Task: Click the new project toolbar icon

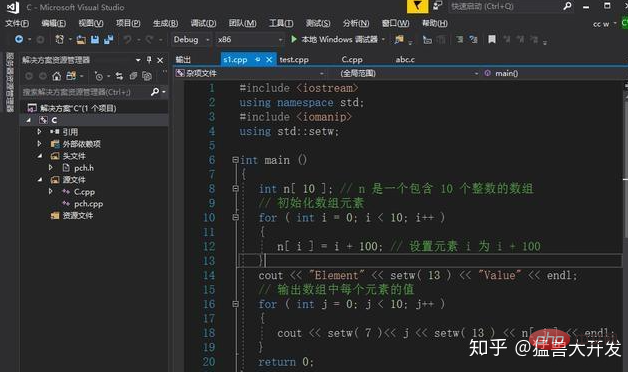Action: (60, 39)
